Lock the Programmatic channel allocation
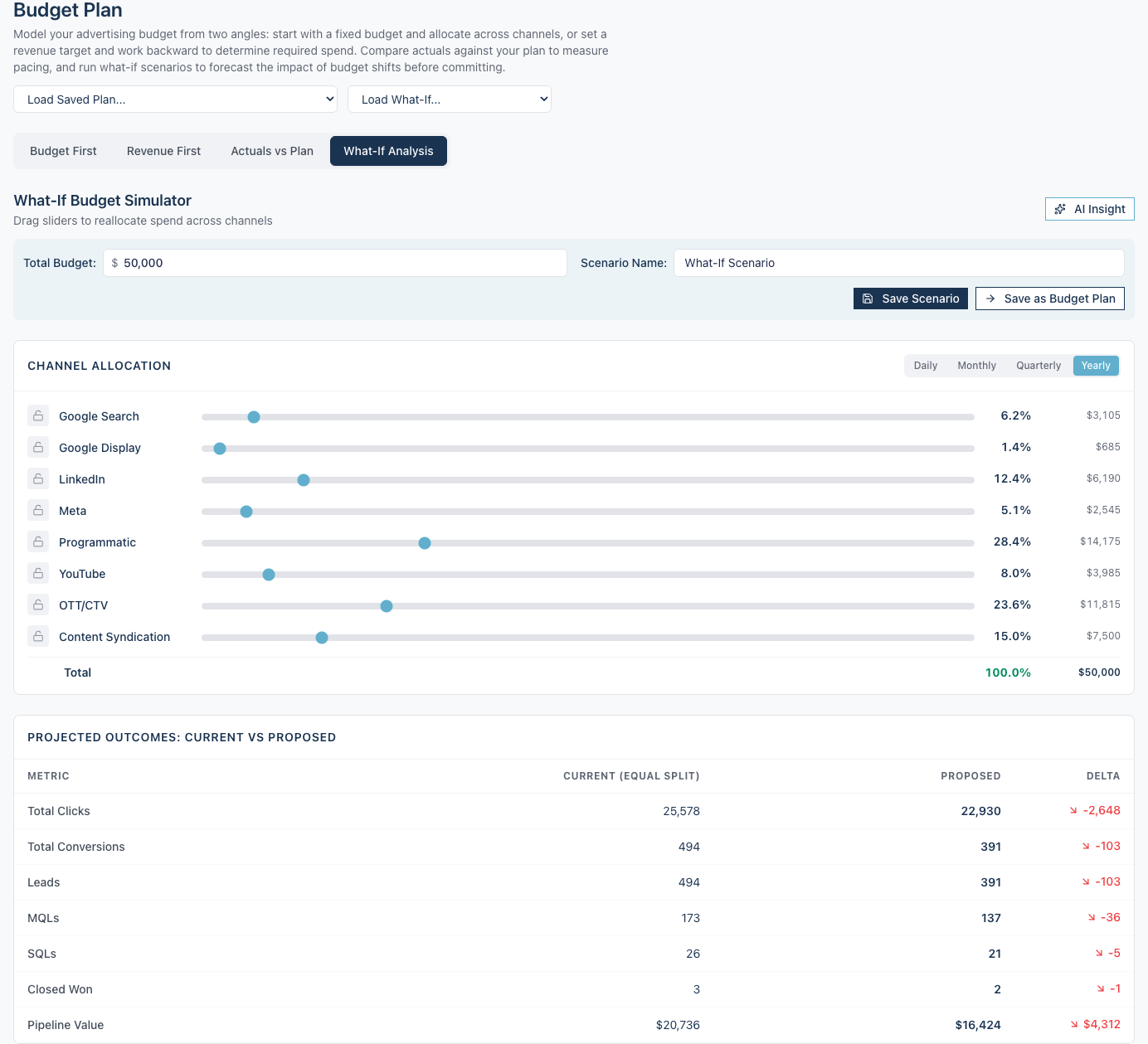The height and width of the screenshot is (1044, 1148). [38, 541]
